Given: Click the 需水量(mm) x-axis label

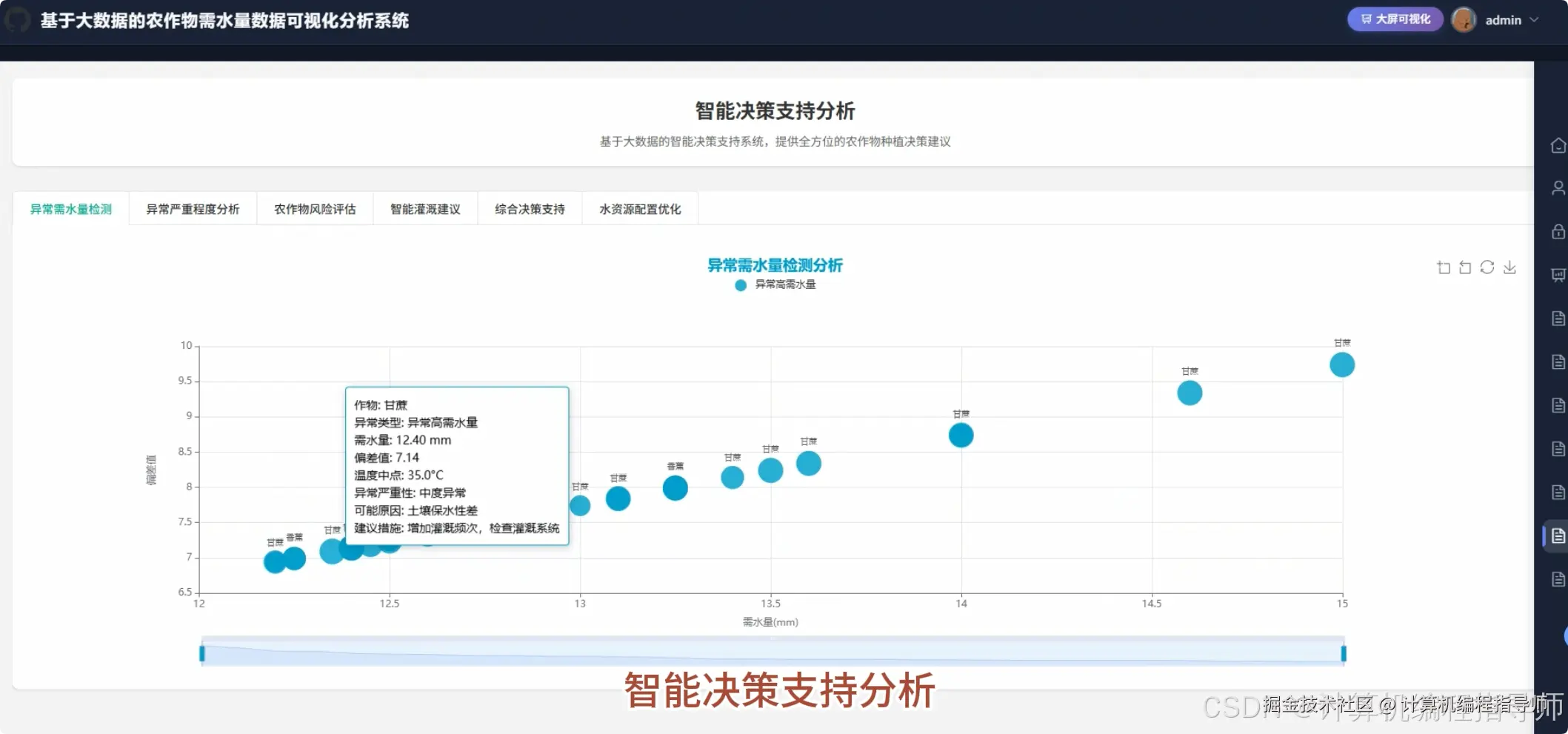Looking at the screenshot, I should pyautogui.click(x=770, y=622).
